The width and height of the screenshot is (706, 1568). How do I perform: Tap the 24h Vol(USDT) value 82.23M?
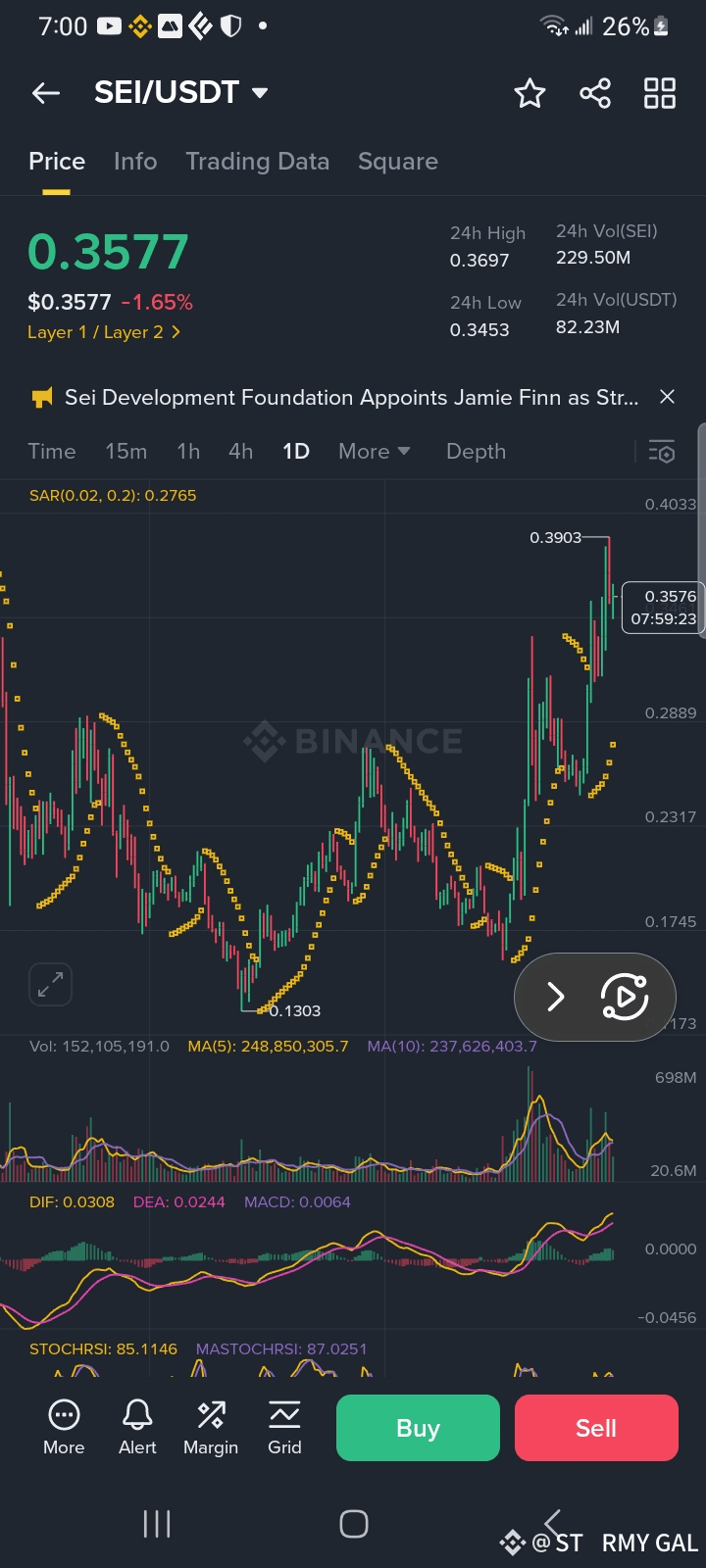point(587,327)
